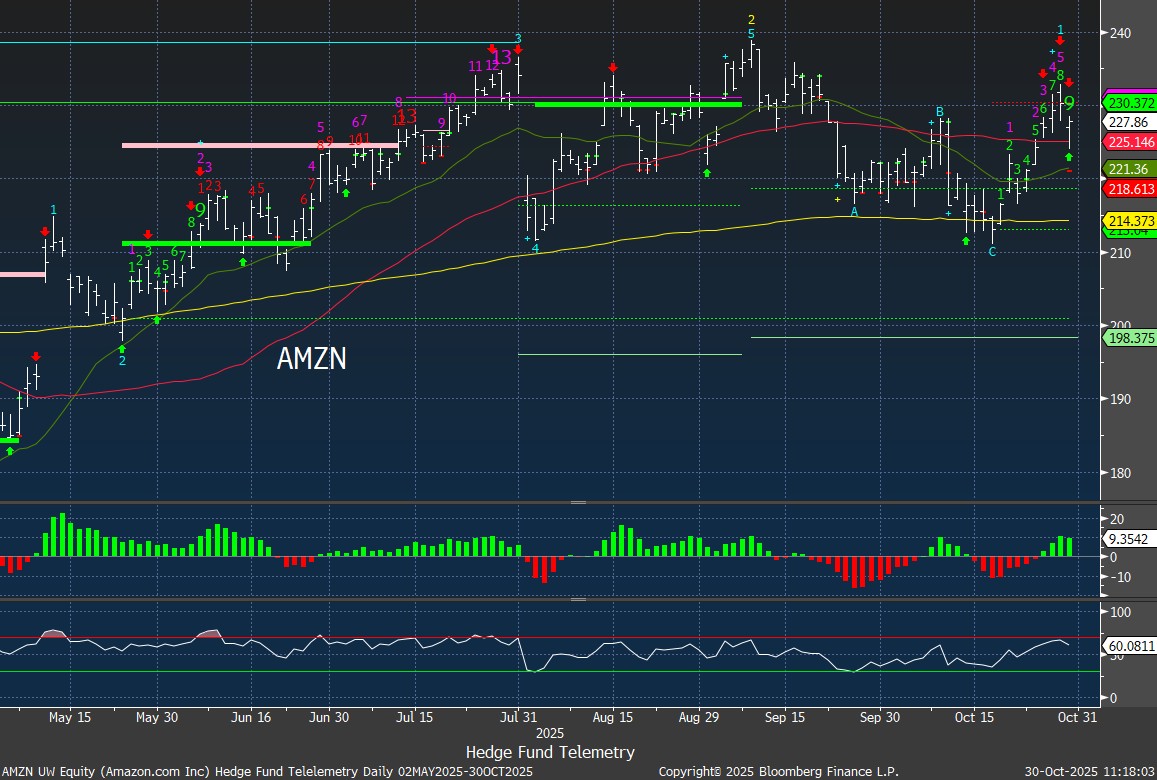Screen dimensions: 1157x780
Task: Click the 198.375 support level tag
Action: coord(1130,339)
